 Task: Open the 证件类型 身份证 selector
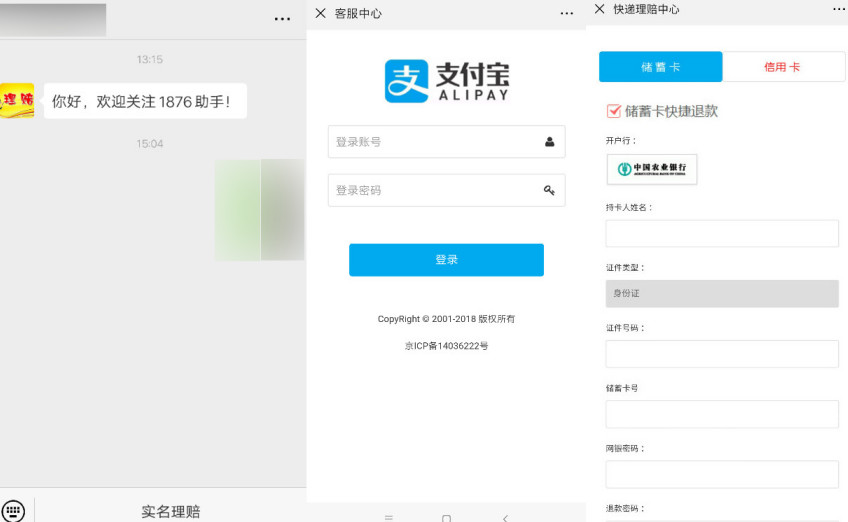[x=722, y=294]
